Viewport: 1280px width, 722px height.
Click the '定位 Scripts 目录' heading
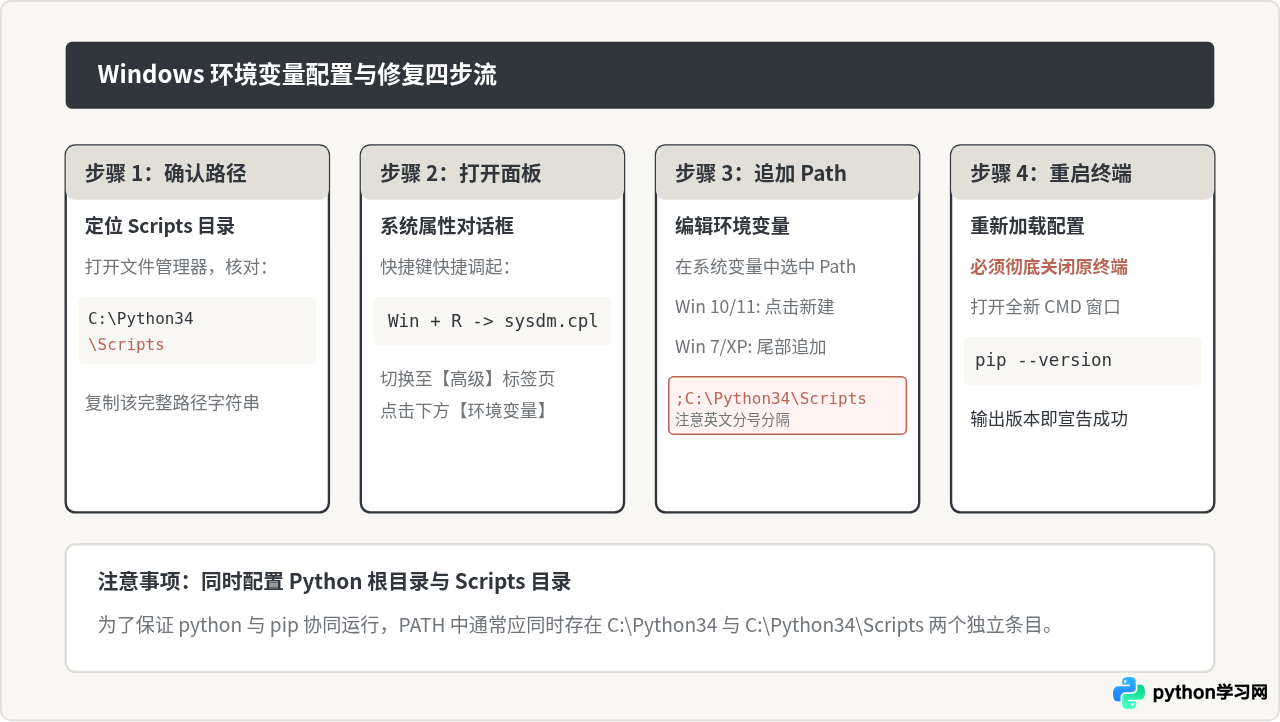tap(160, 226)
